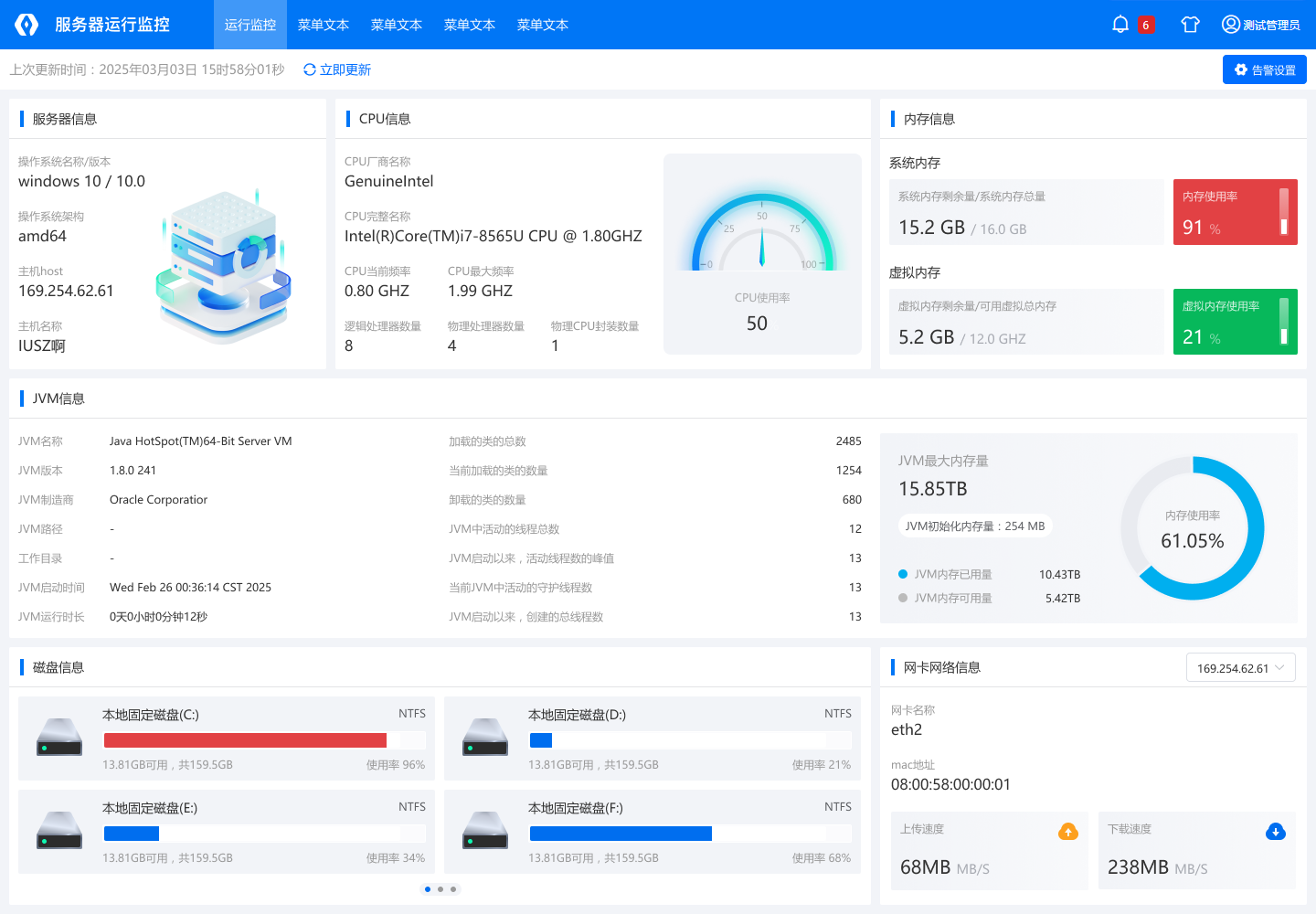Click the disk C: drive icon

coord(59,738)
